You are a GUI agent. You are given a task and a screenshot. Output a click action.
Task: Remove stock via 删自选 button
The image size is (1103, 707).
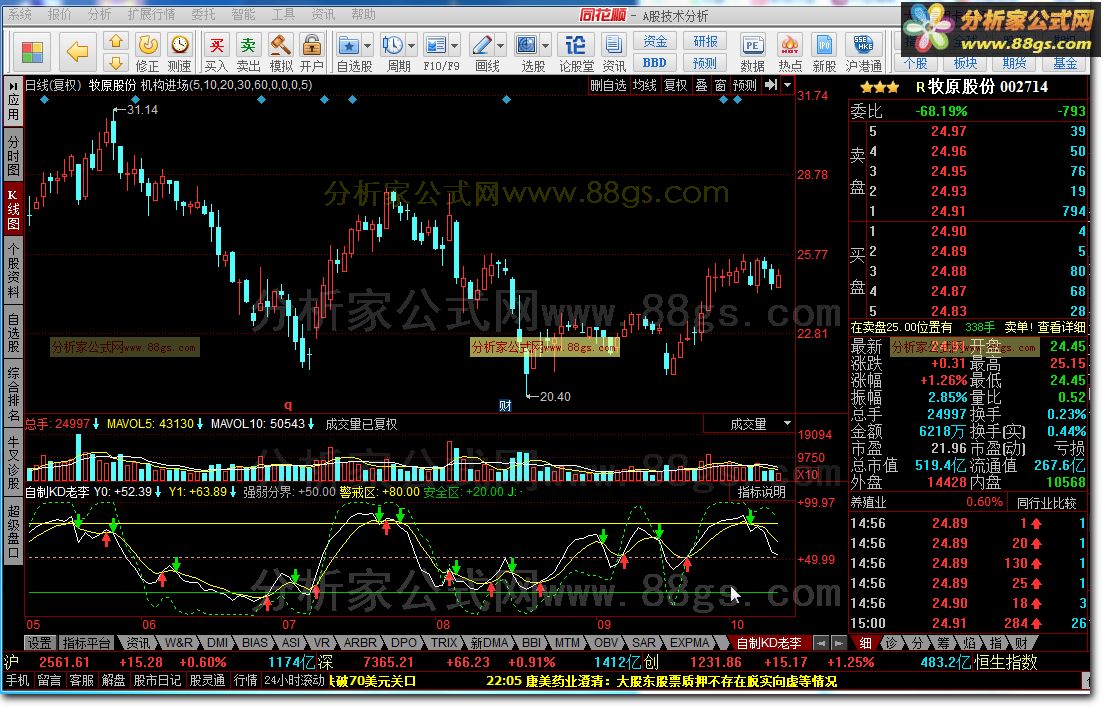(608, 85)
